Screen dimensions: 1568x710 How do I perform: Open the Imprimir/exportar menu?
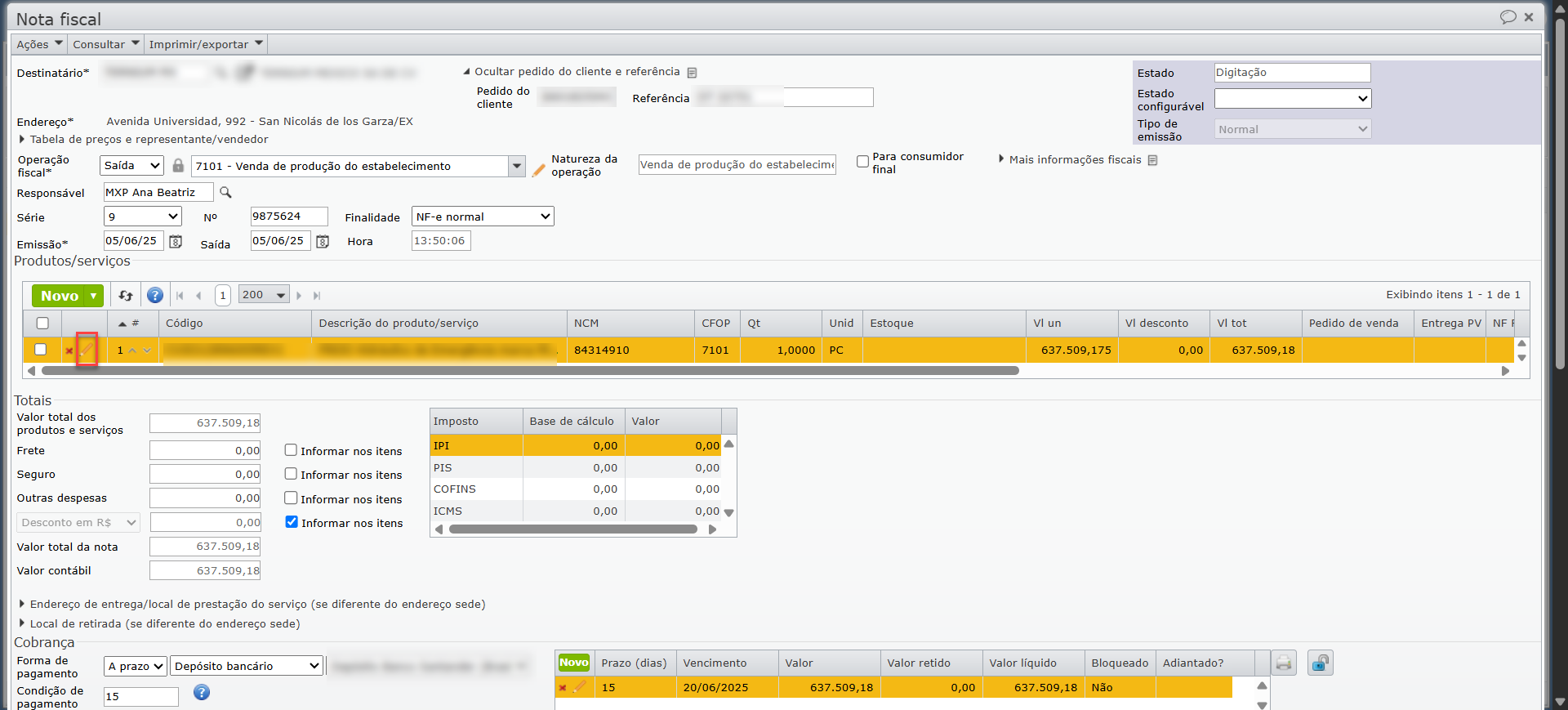pos(206,44)
